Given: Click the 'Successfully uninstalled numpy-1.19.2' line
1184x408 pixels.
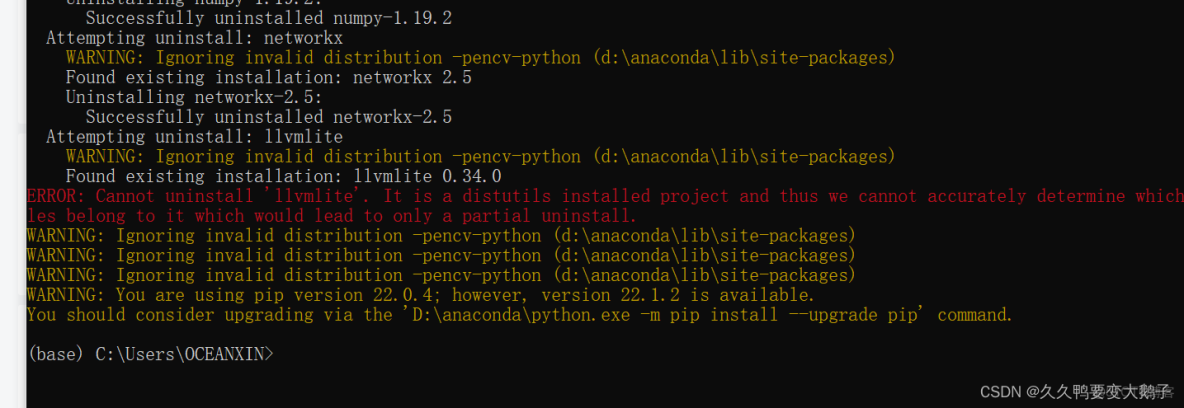Looking at the screenshot, I should 268,18.
